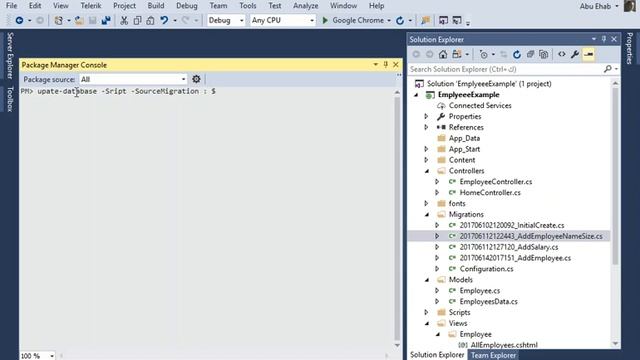Click the Switch Views icon in Solution Explorer
This screenshot has height=360, width=640.
pos(457,54)
